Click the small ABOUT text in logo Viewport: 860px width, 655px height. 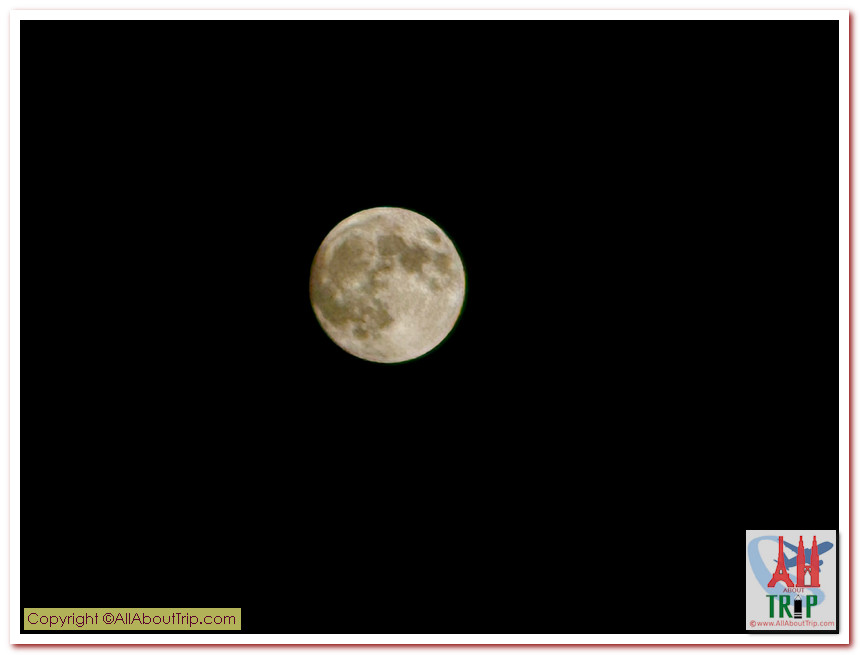click(793, 590)
